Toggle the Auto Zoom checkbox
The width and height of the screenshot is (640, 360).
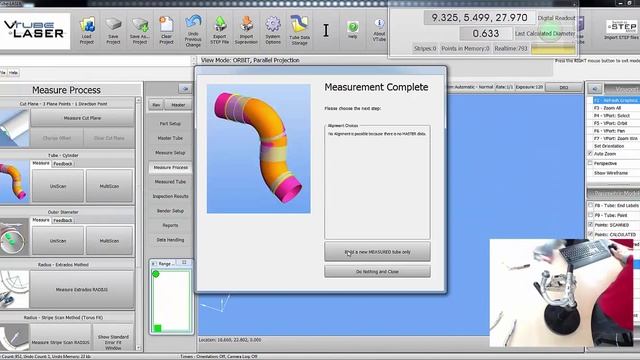pyautogui.click(x=590, y=154)
